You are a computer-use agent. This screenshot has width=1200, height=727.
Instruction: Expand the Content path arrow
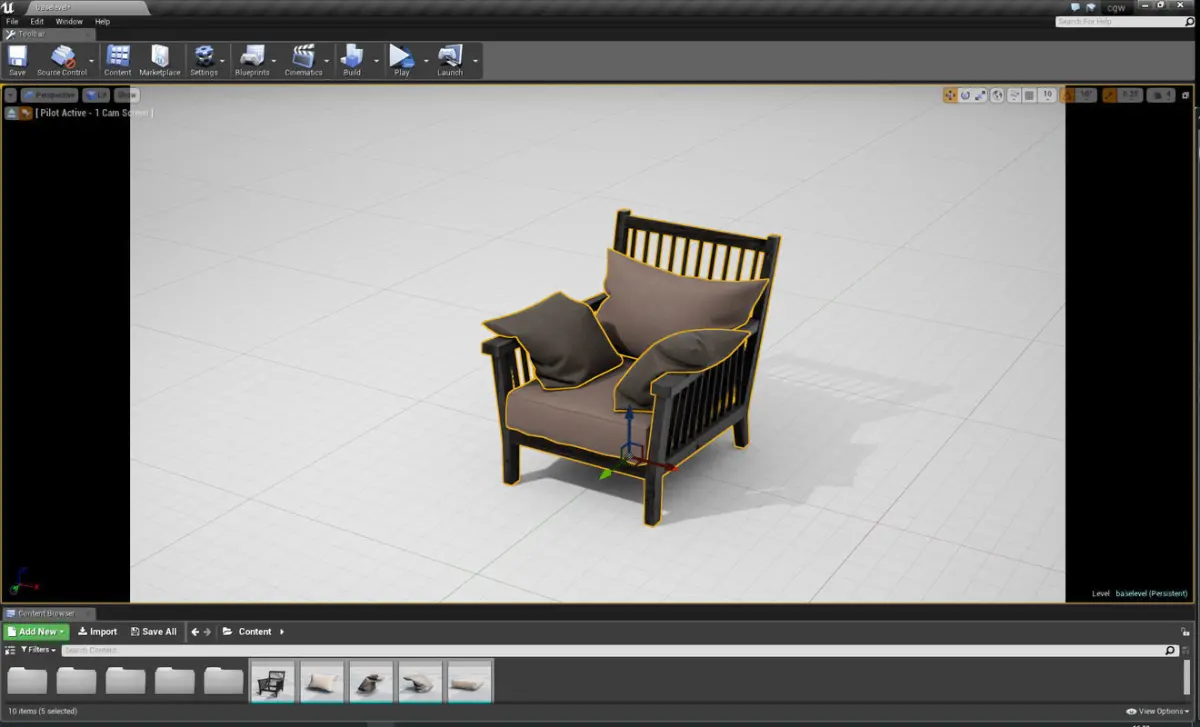click(282, 632)
